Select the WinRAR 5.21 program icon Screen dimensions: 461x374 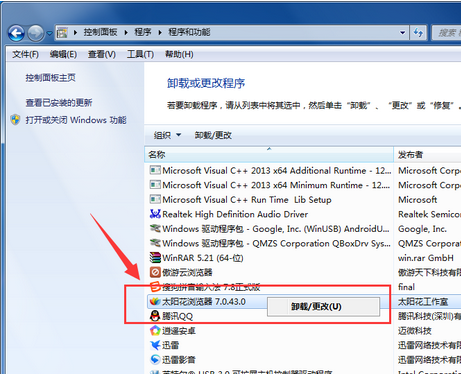[x=155, y=258]
